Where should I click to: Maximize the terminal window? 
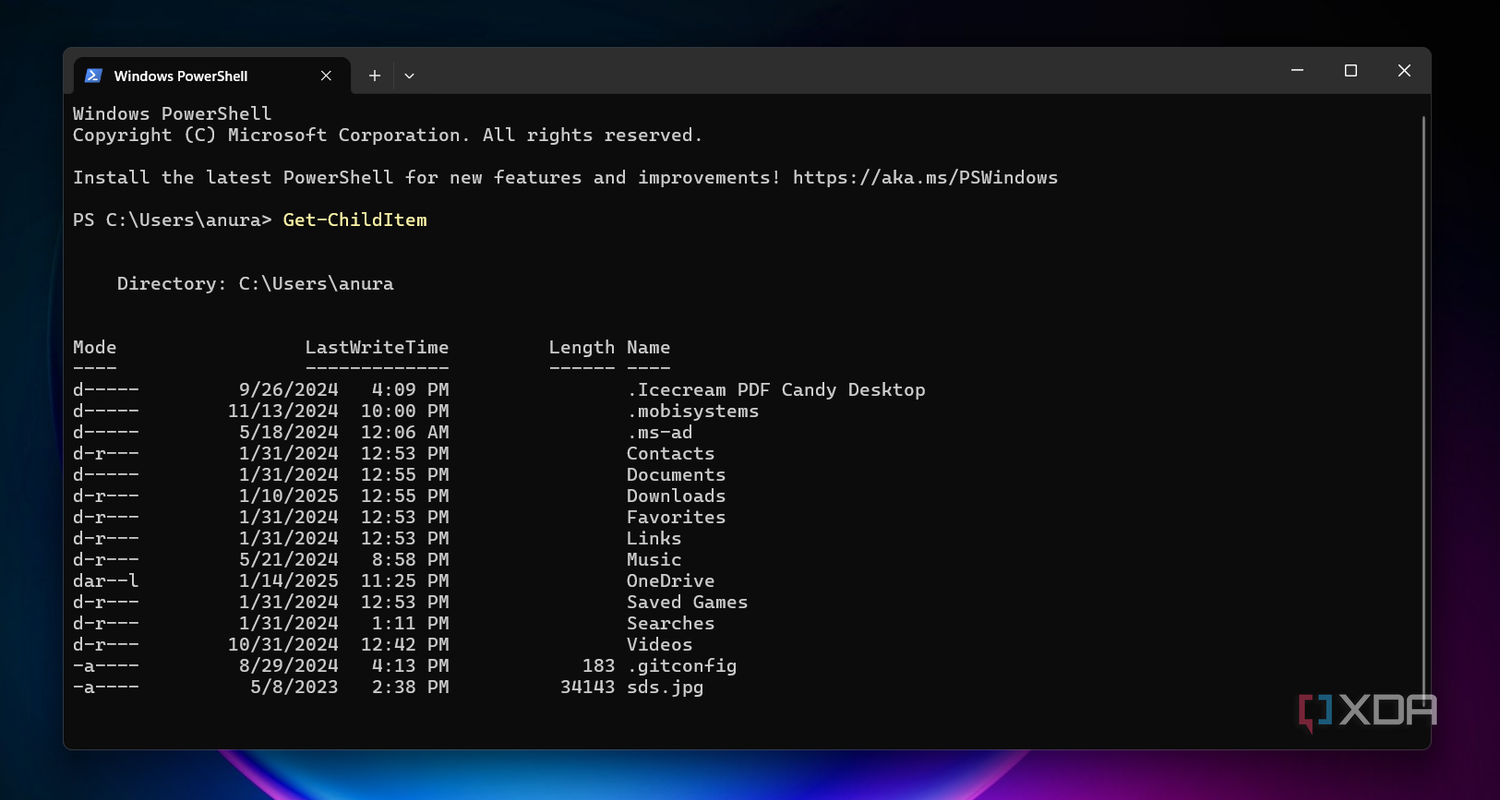1351,71
